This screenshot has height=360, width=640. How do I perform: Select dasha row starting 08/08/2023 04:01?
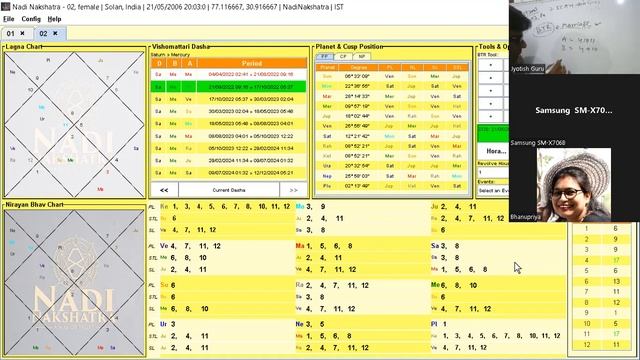[x=229, y=136]
